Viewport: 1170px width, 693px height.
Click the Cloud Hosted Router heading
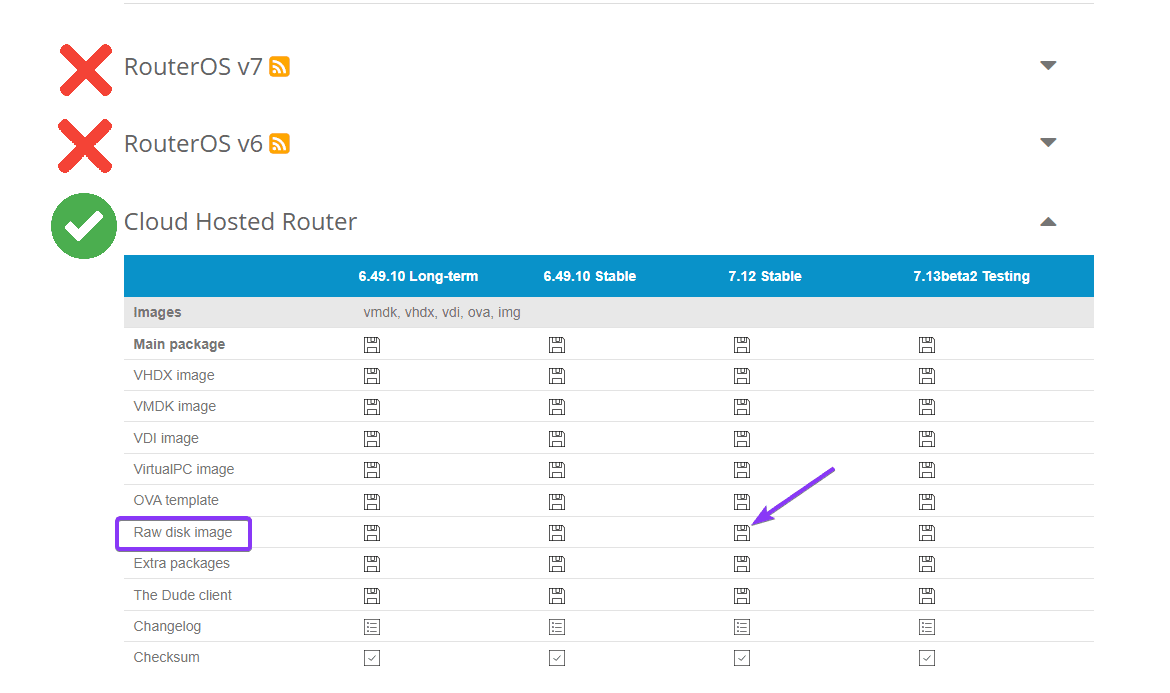point(240,222)
